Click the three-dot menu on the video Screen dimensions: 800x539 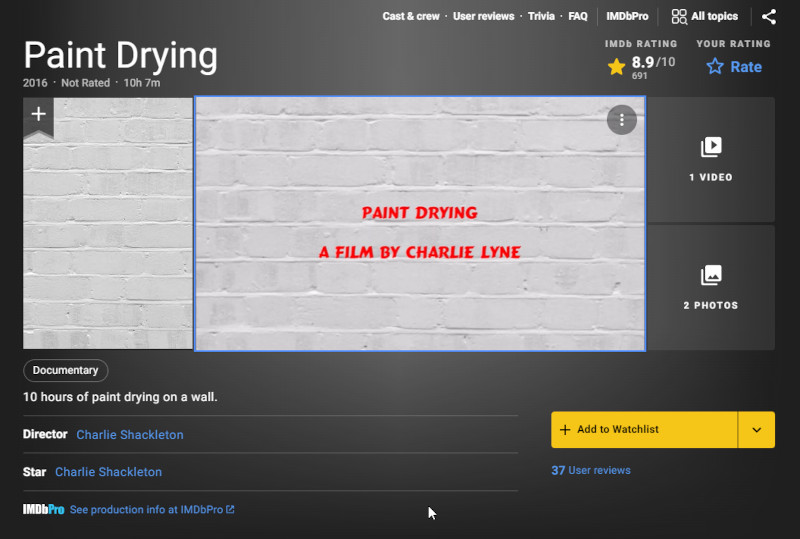point(621,120)
